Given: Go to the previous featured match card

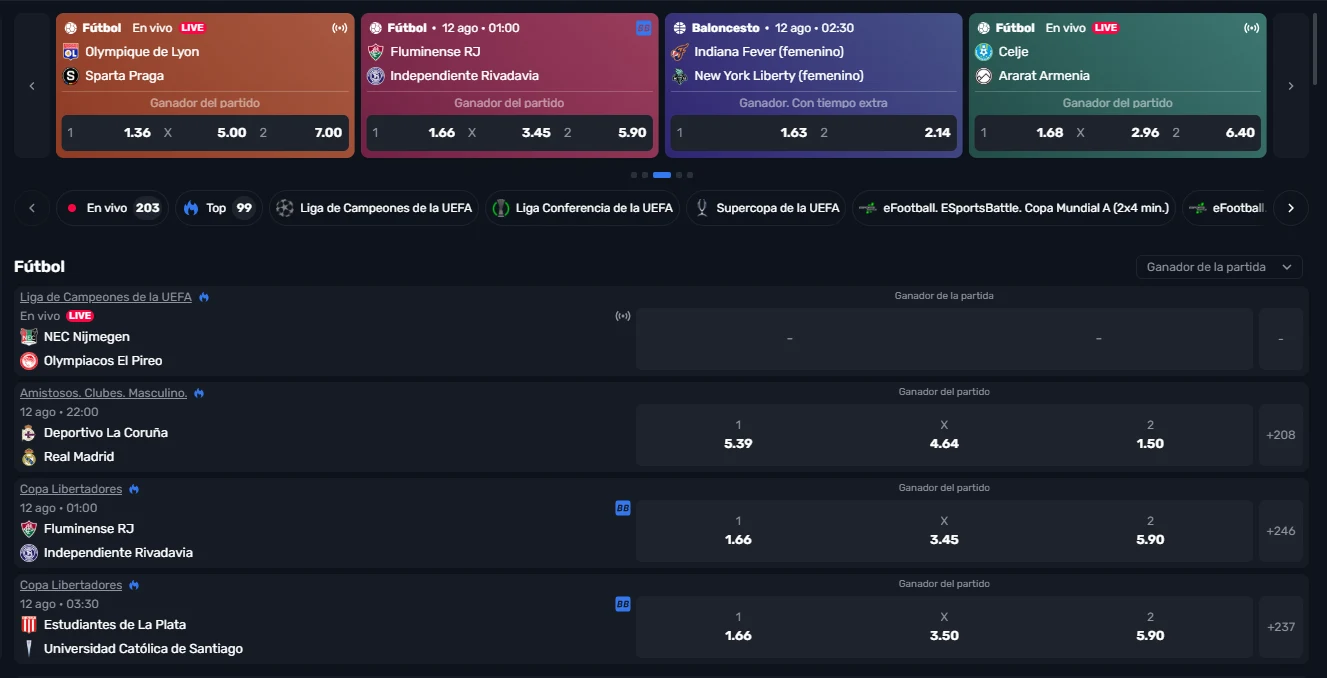Looking at the screenshot, I should 32,86.
